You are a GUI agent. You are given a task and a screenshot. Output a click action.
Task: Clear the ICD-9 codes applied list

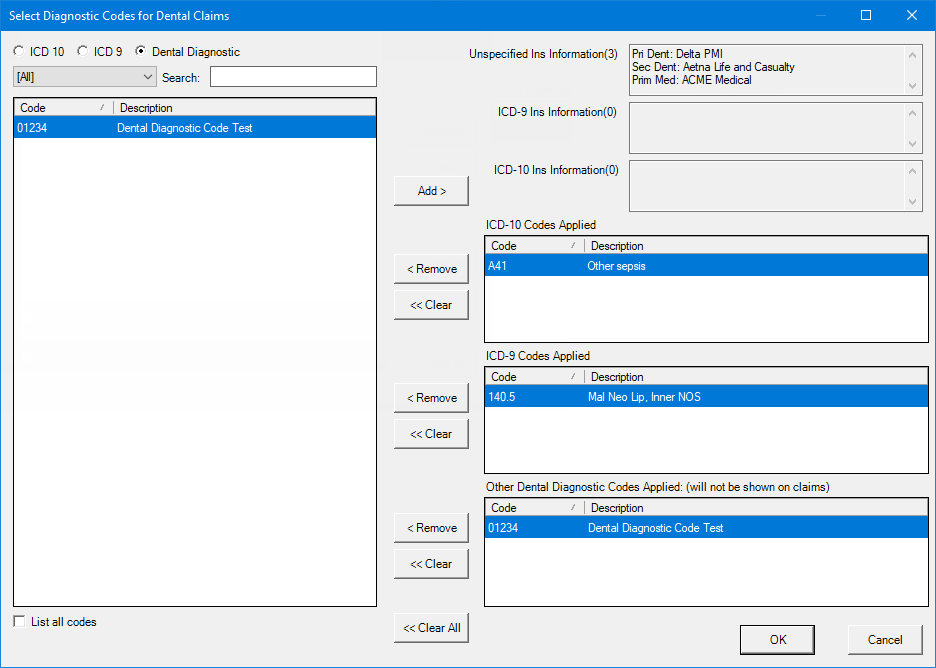pos(431,434)
